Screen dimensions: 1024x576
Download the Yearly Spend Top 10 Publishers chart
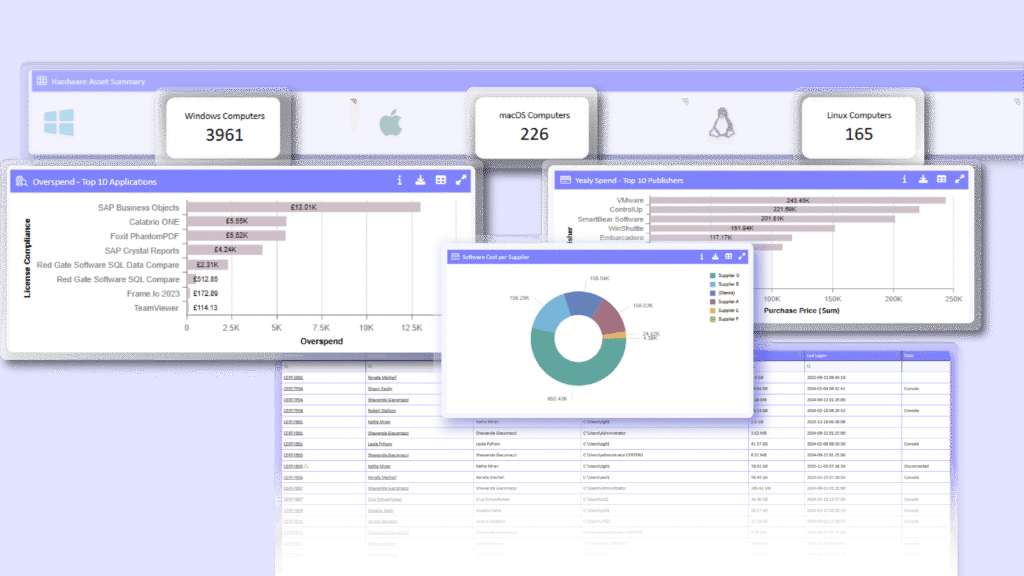(923, 179)
